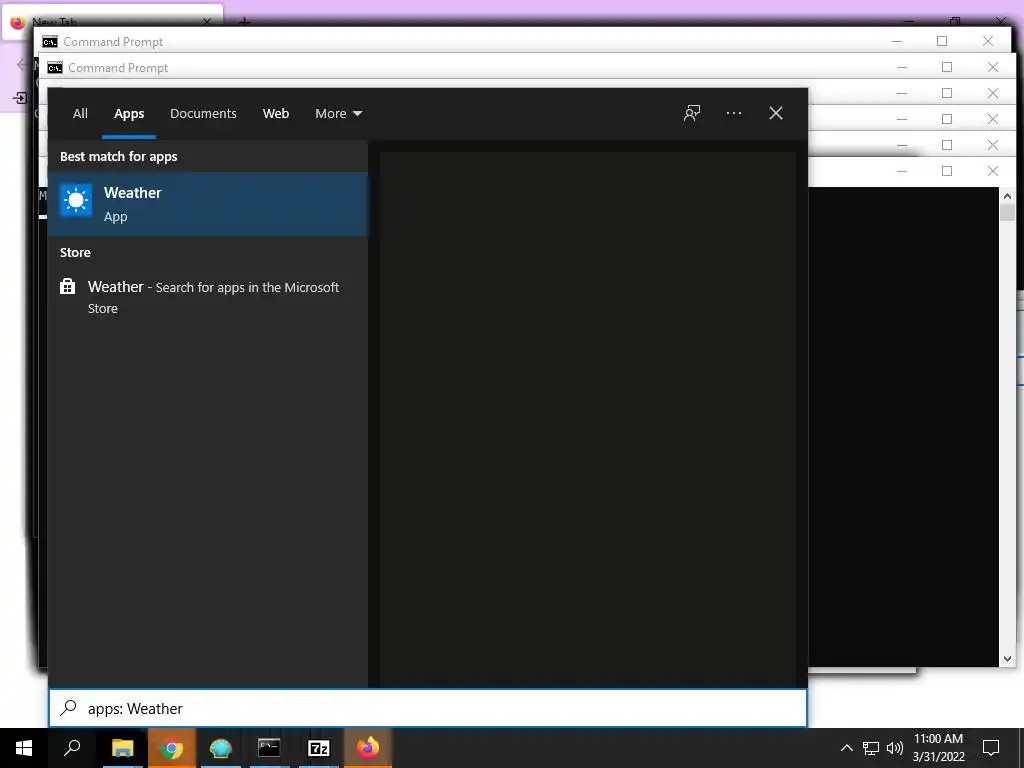The height and width of the screenshot is (768, 1024).
Task: Expand the More filters dropdown
Action: click(x=338, y=114)
